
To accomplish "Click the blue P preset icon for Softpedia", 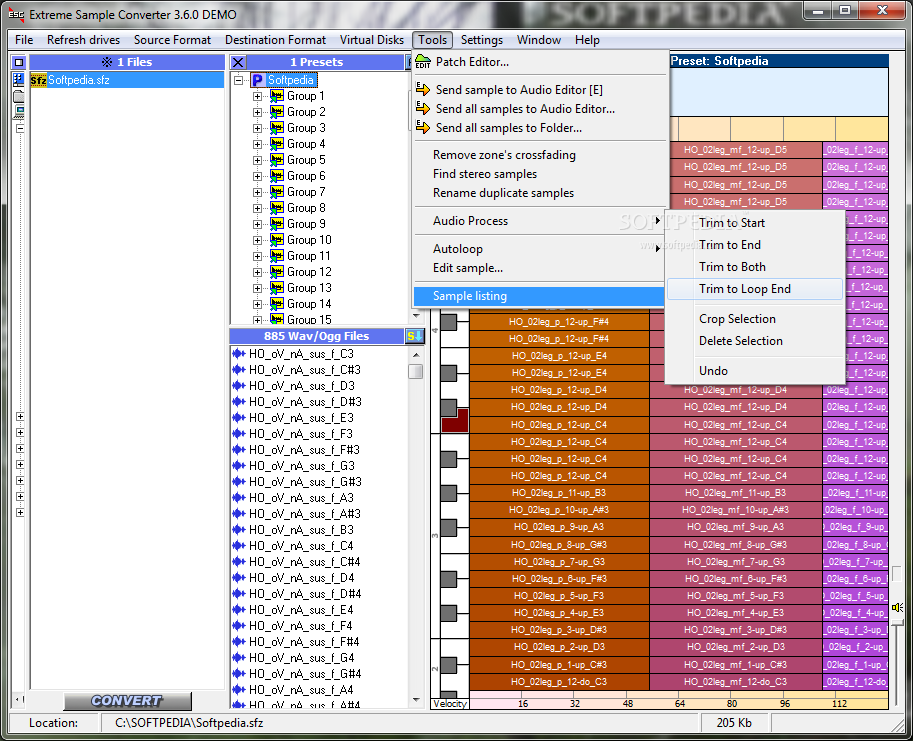I will [x=258, y=80].
